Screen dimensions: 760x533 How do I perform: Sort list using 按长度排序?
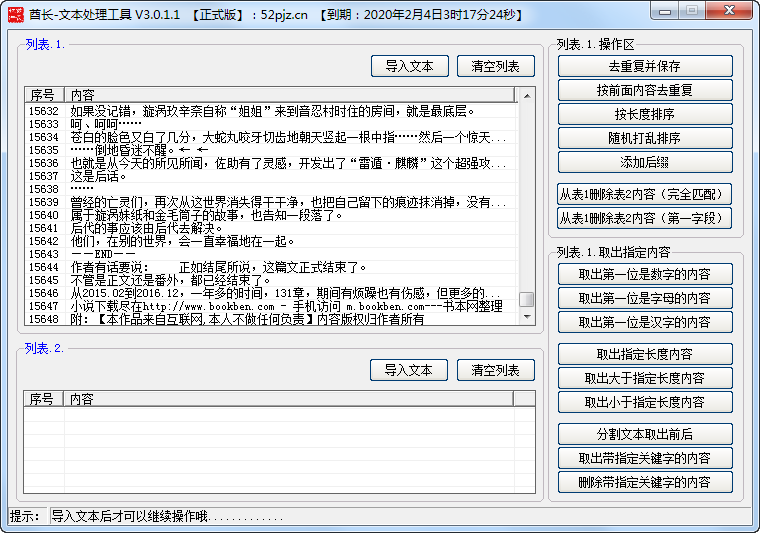click(645, 114)
